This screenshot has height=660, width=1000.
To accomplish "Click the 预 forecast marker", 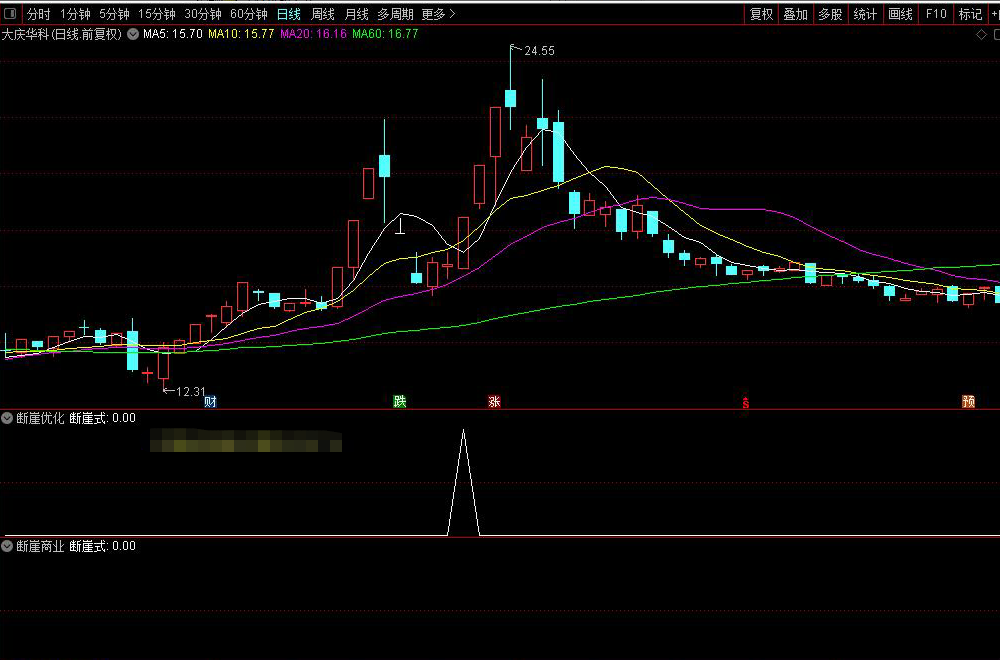I will click(968, 401).
